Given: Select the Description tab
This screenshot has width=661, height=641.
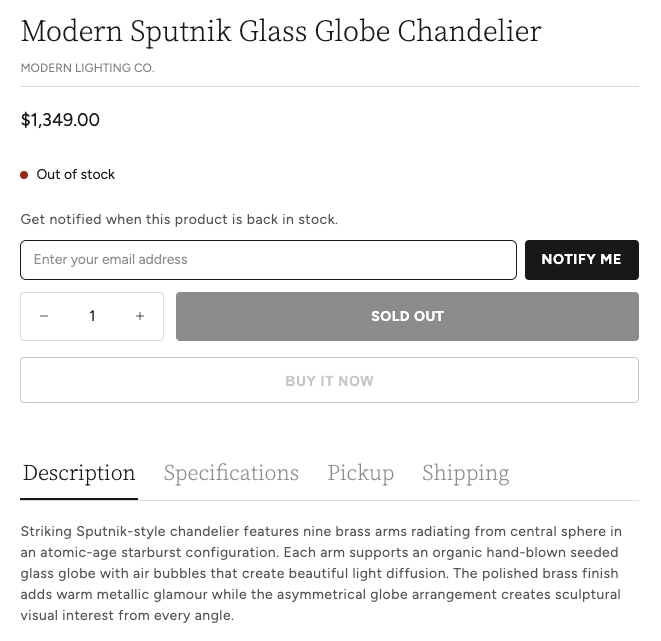Looking at the screenshot, I should (x=79, y=473).
